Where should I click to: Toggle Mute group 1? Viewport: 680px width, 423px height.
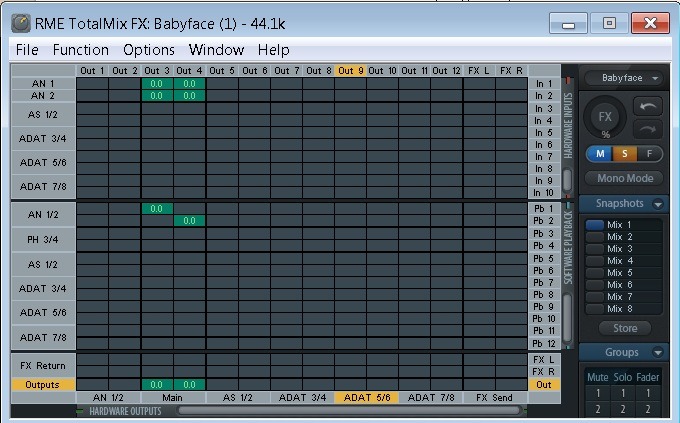(598, 393)
